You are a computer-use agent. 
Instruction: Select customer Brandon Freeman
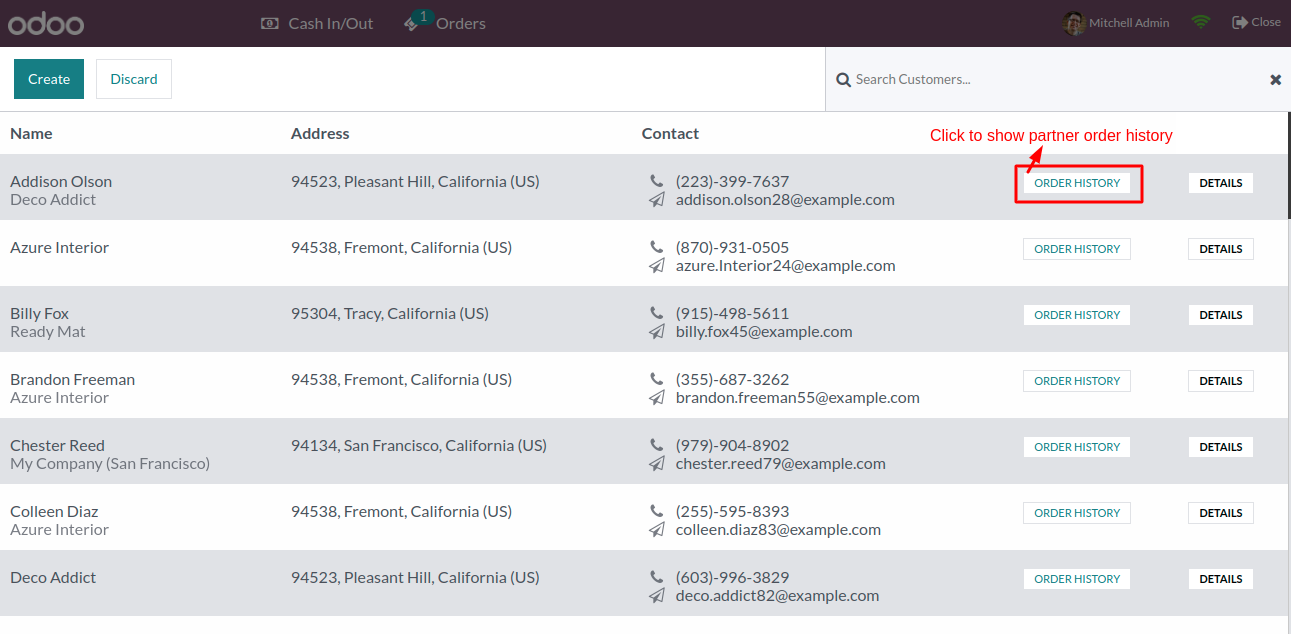72,379
